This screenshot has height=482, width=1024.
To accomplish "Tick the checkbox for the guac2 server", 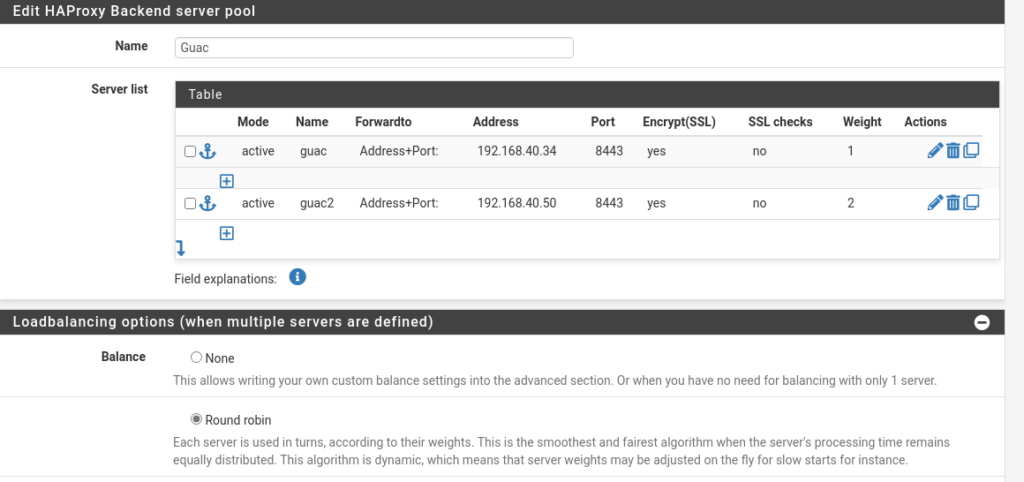I will pyautogui.click(x=189, y=204).
